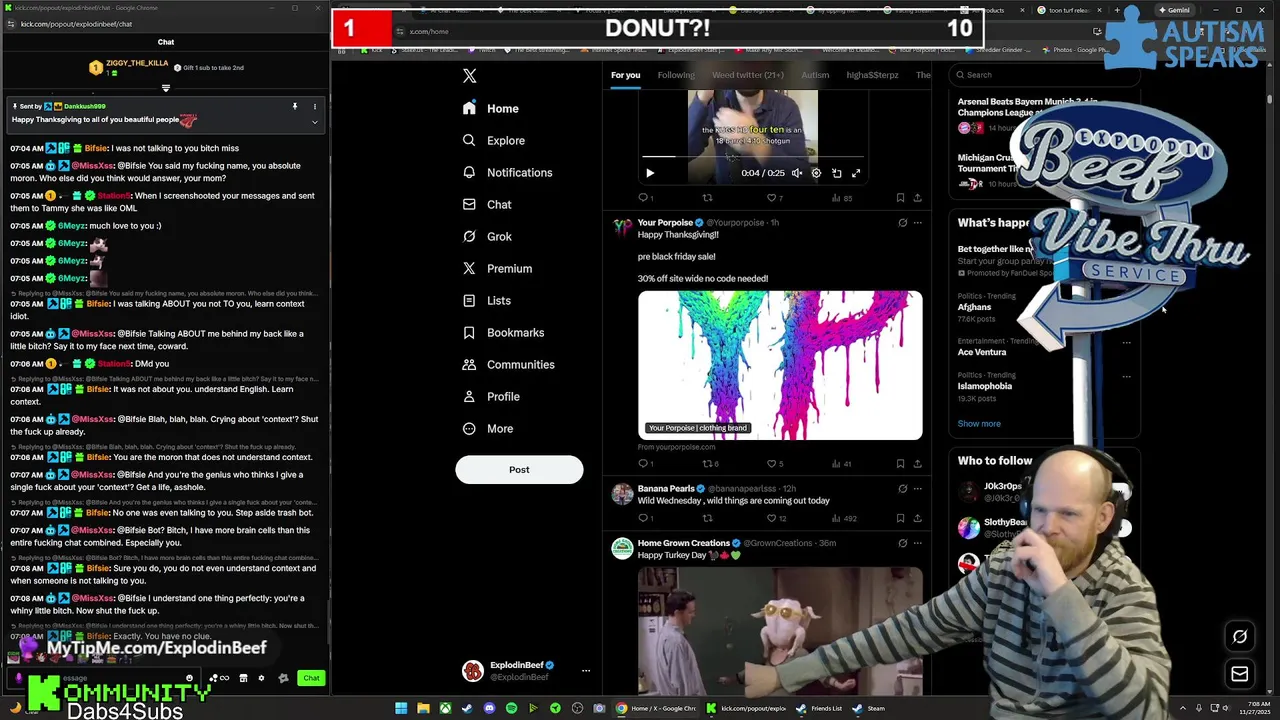Open Xbox app from the taskbar

(x=445, y=708)
